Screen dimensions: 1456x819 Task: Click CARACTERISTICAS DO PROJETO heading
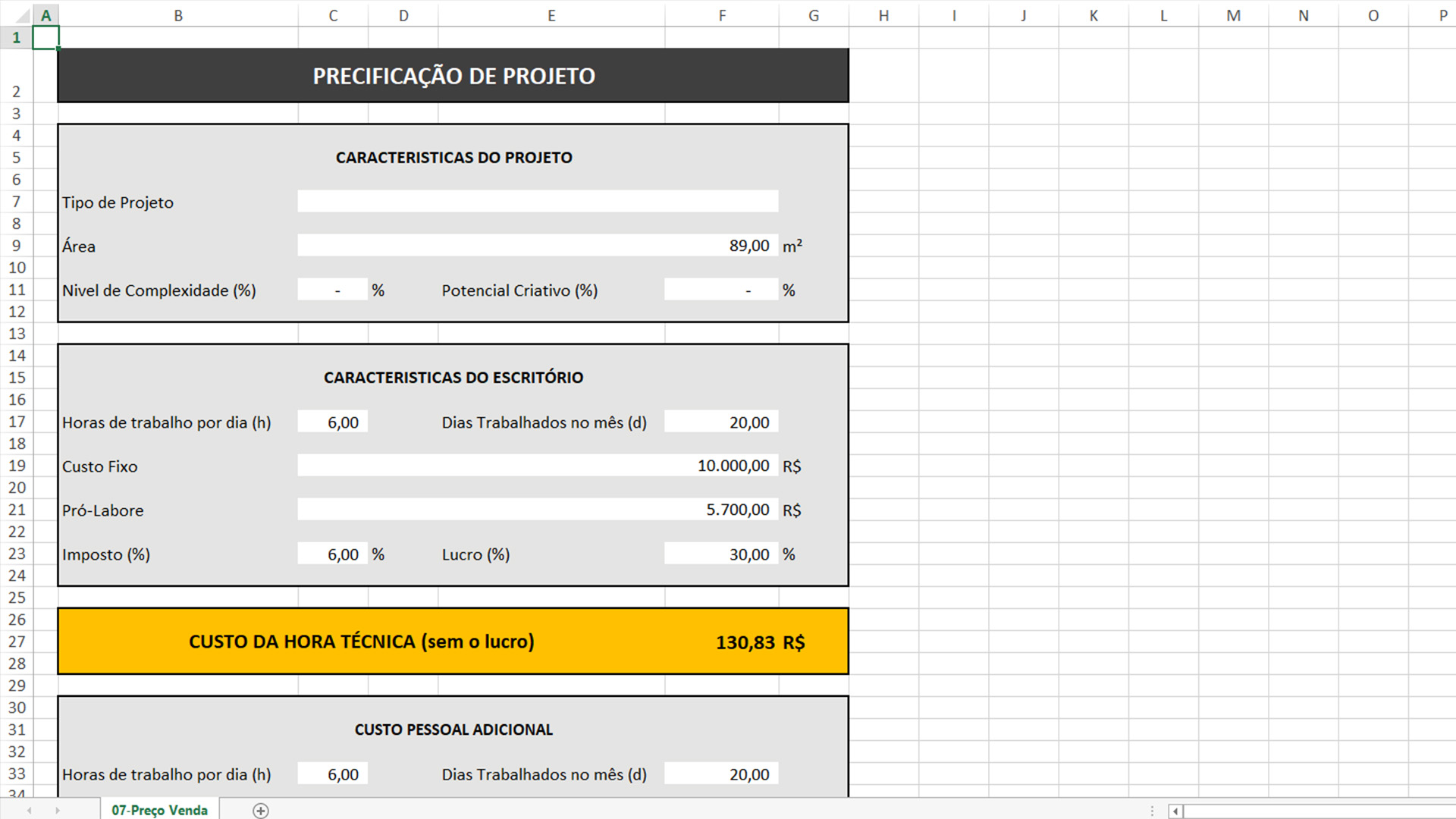point(453,158)
